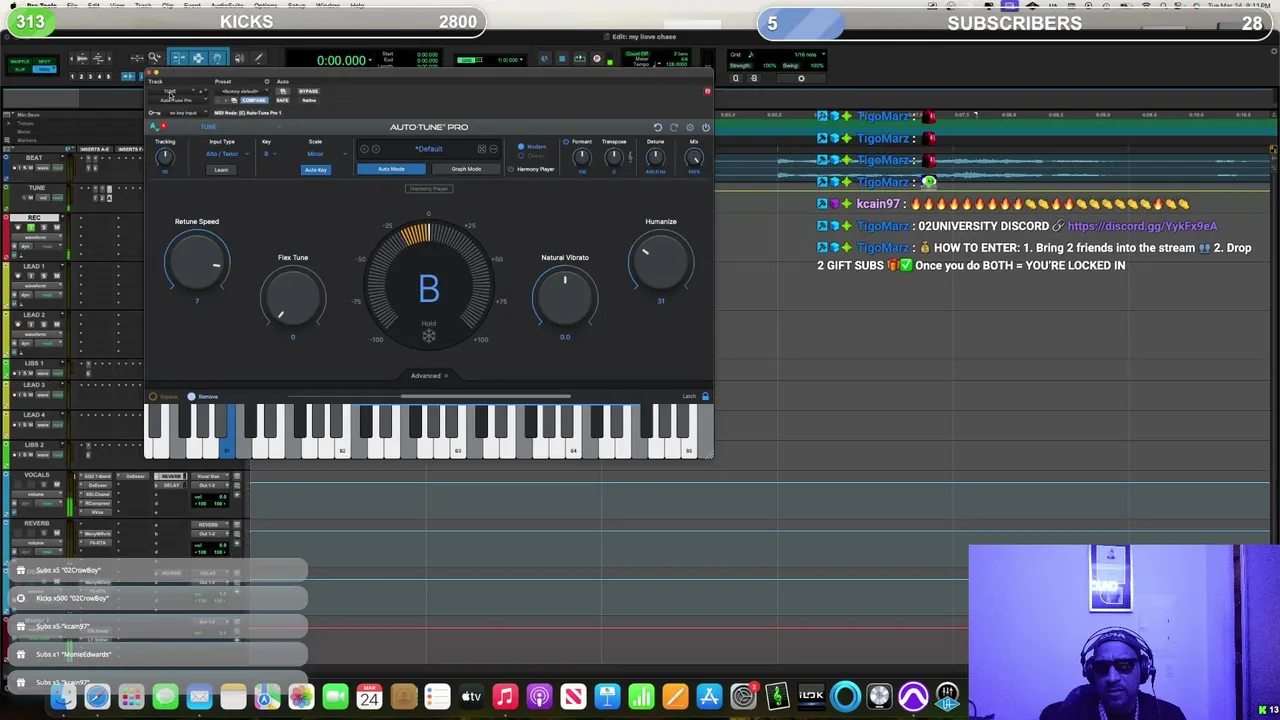Click the Retune Speed knob
The image size is (1280, 720).
[x=197, y=262]
